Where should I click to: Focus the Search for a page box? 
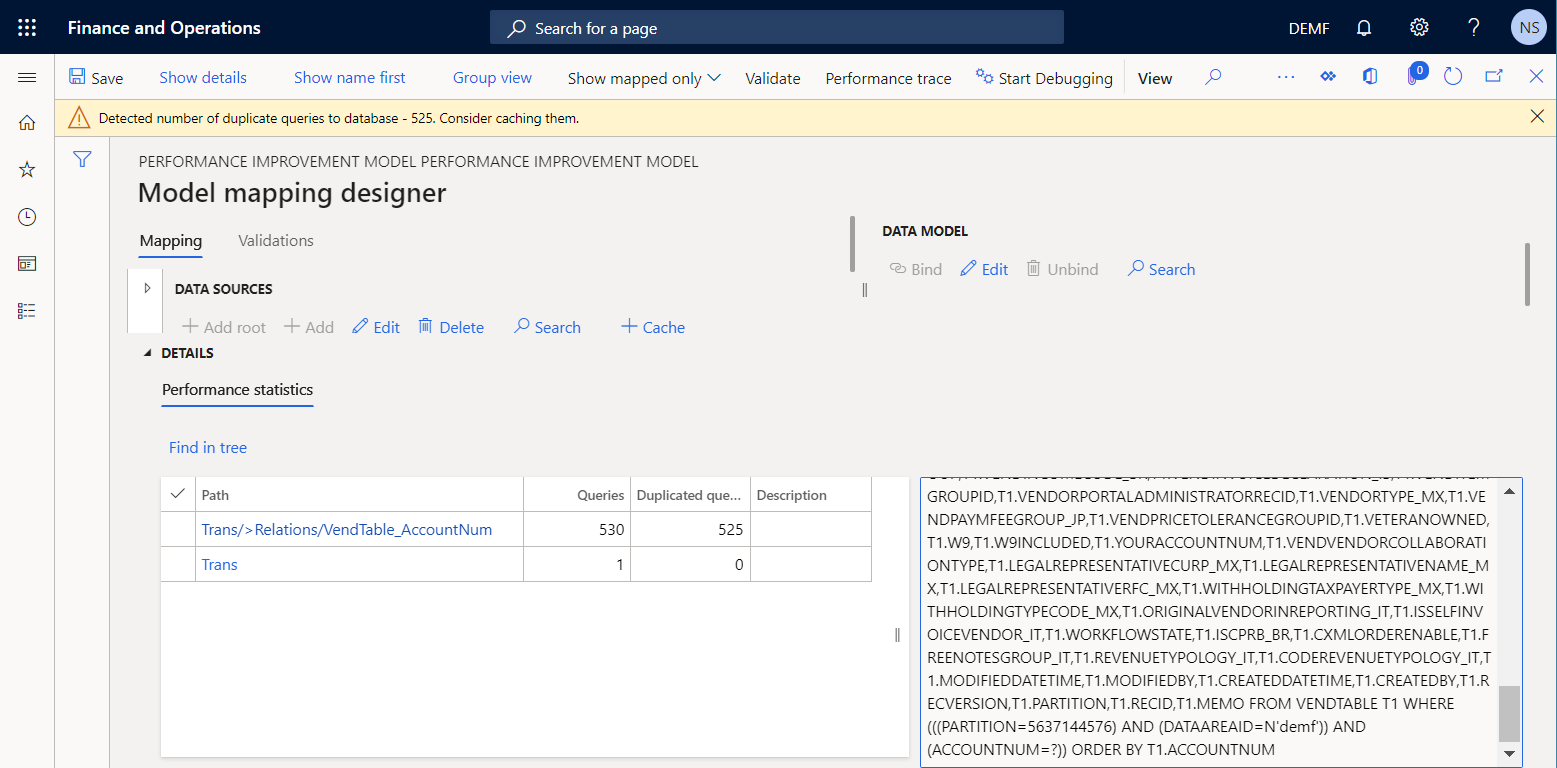(777, 28)
